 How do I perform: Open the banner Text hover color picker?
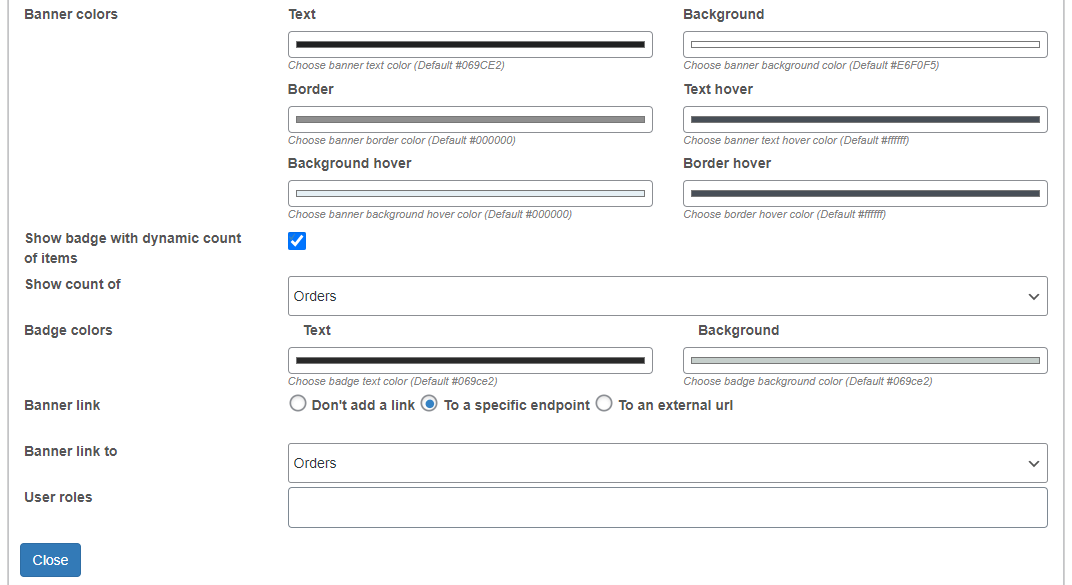click(864, 119)
